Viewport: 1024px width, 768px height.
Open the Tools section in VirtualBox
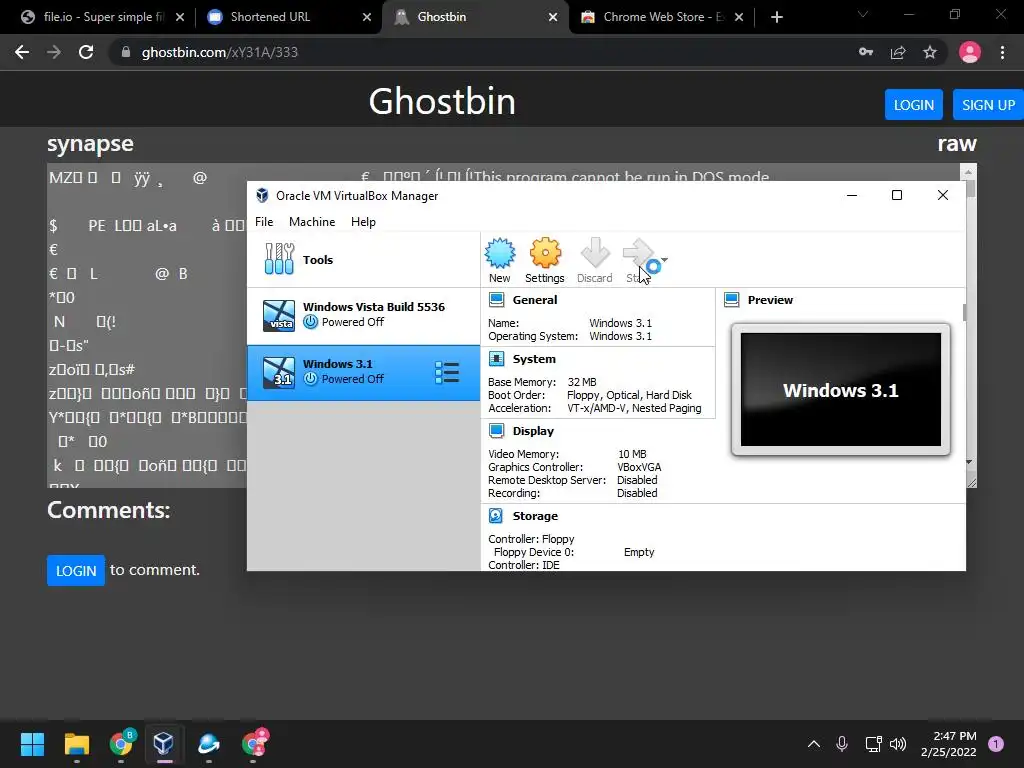pos(363,259)
